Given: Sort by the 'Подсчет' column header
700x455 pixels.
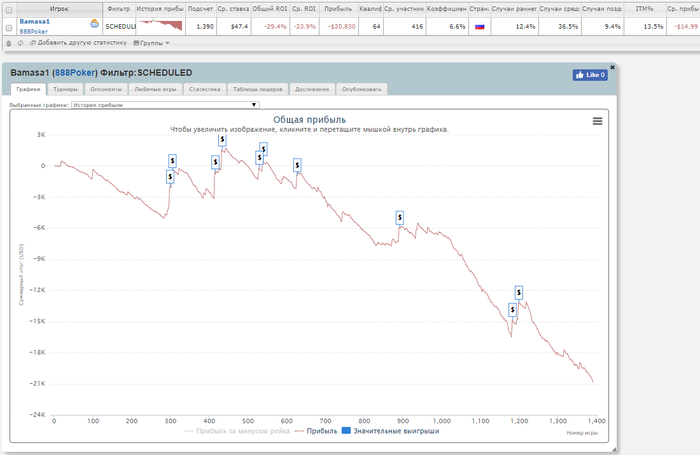Looking at the screenshot, I should [200, 9].
